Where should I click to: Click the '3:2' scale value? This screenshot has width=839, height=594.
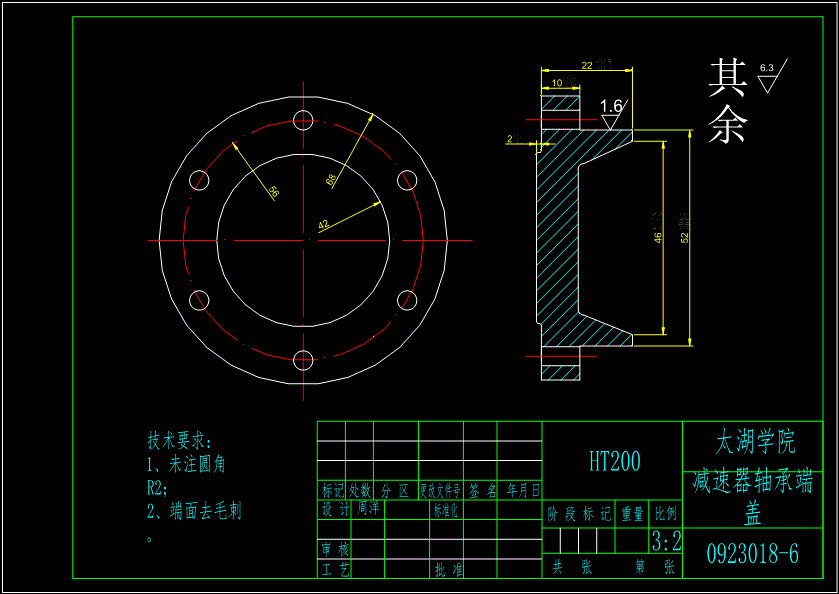[x=666, y=541]
